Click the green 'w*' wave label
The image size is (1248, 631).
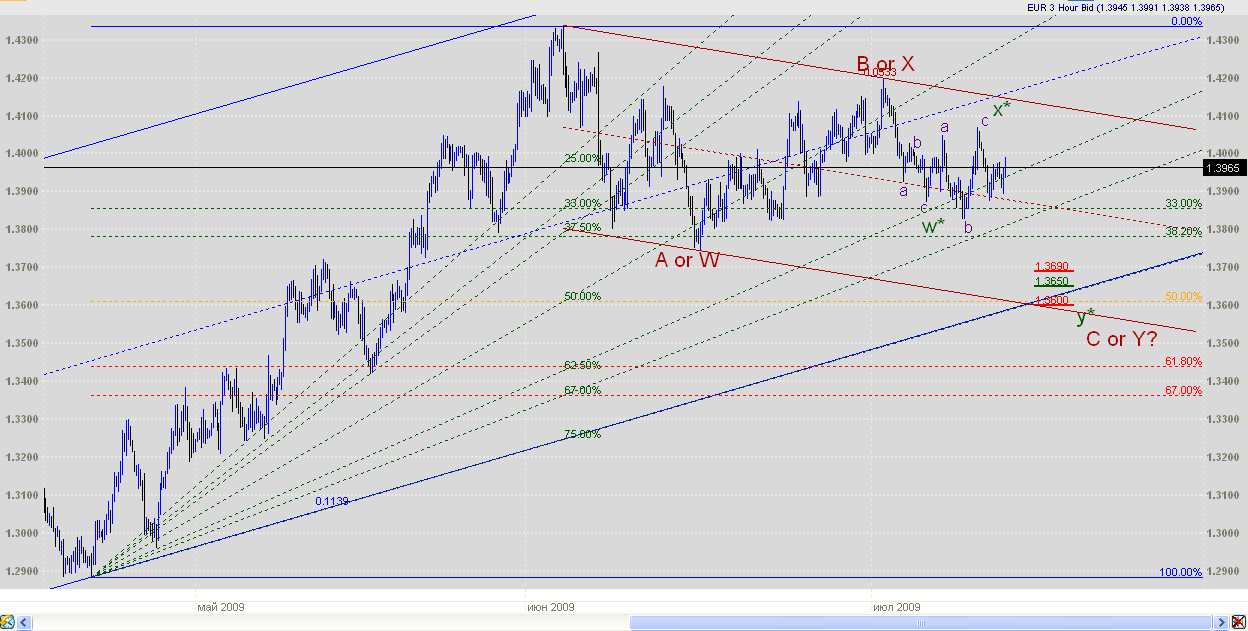point(933,226)
